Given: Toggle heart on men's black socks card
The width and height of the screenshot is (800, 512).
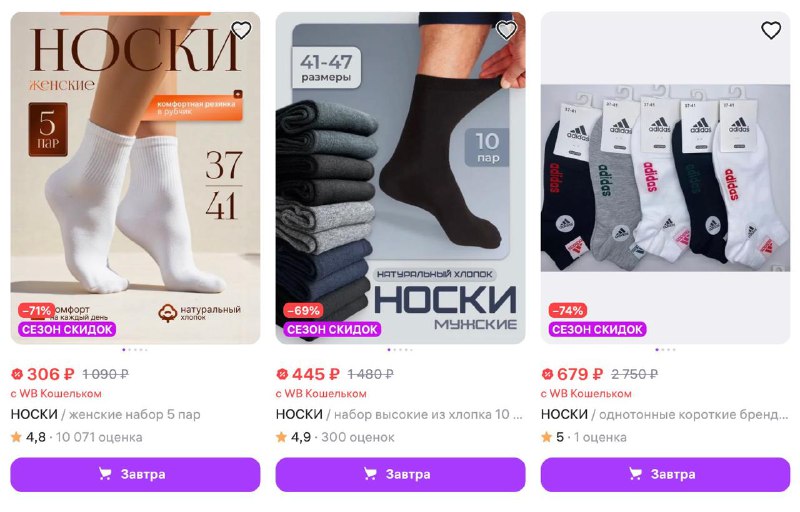Looking at the screenshot, I should [x=506, y=30].
